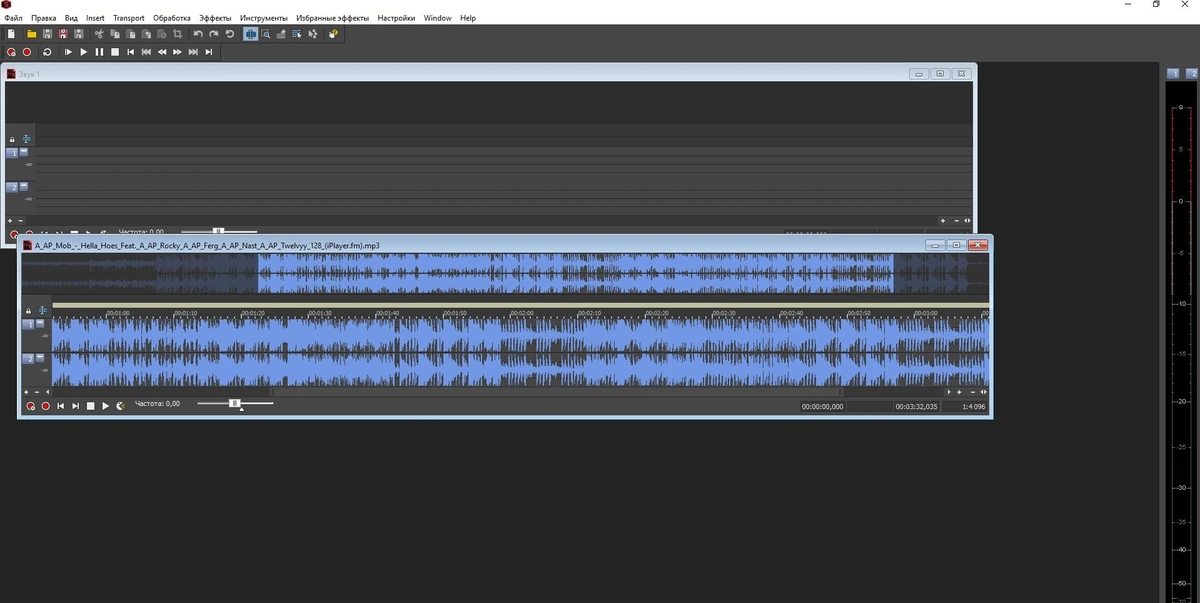Click Arm/Record options in main transport bar
The image size is (1200, 603).
[x=11, y=52]
